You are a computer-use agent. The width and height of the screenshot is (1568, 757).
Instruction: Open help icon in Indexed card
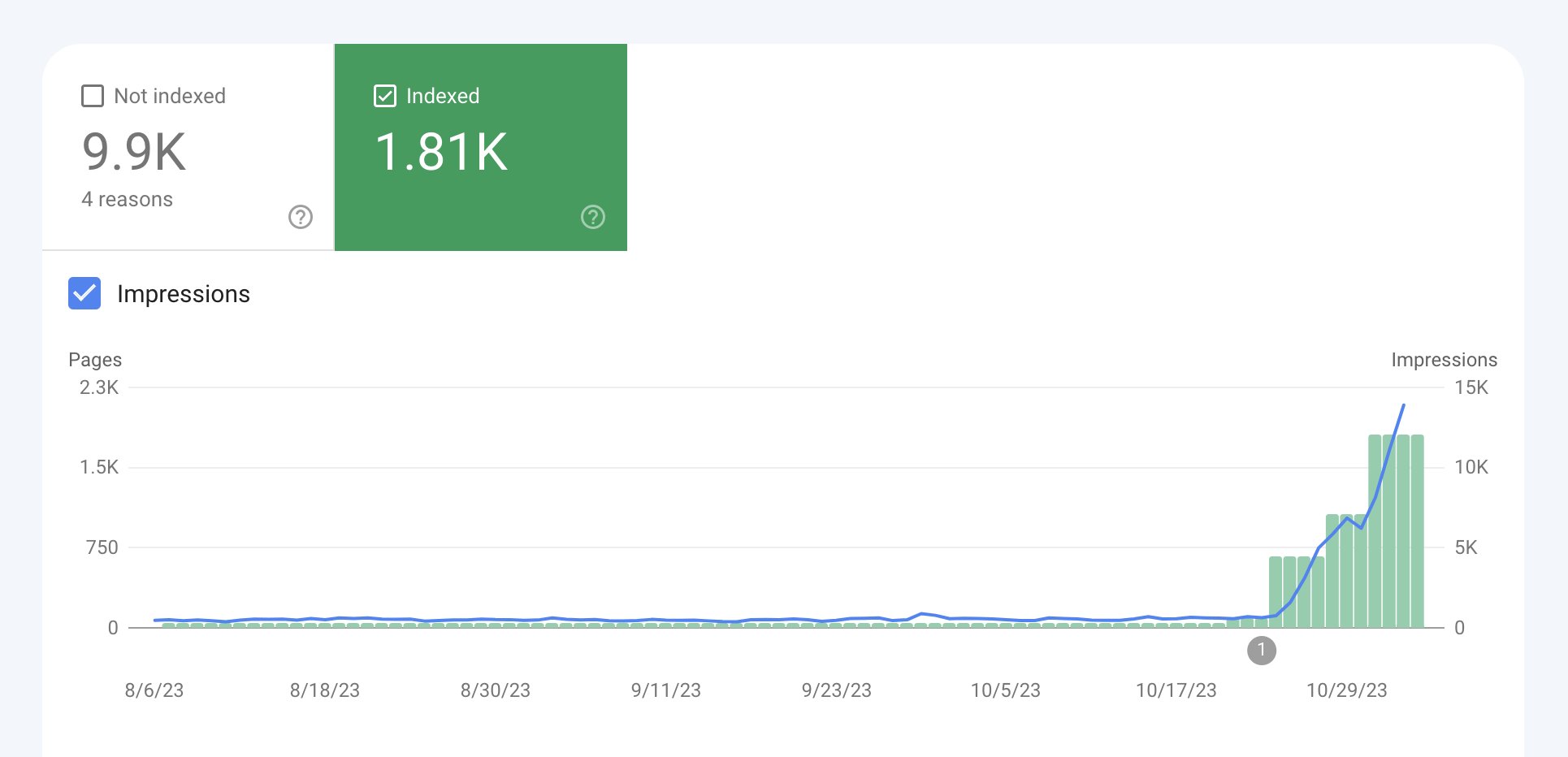coord(593,217)
